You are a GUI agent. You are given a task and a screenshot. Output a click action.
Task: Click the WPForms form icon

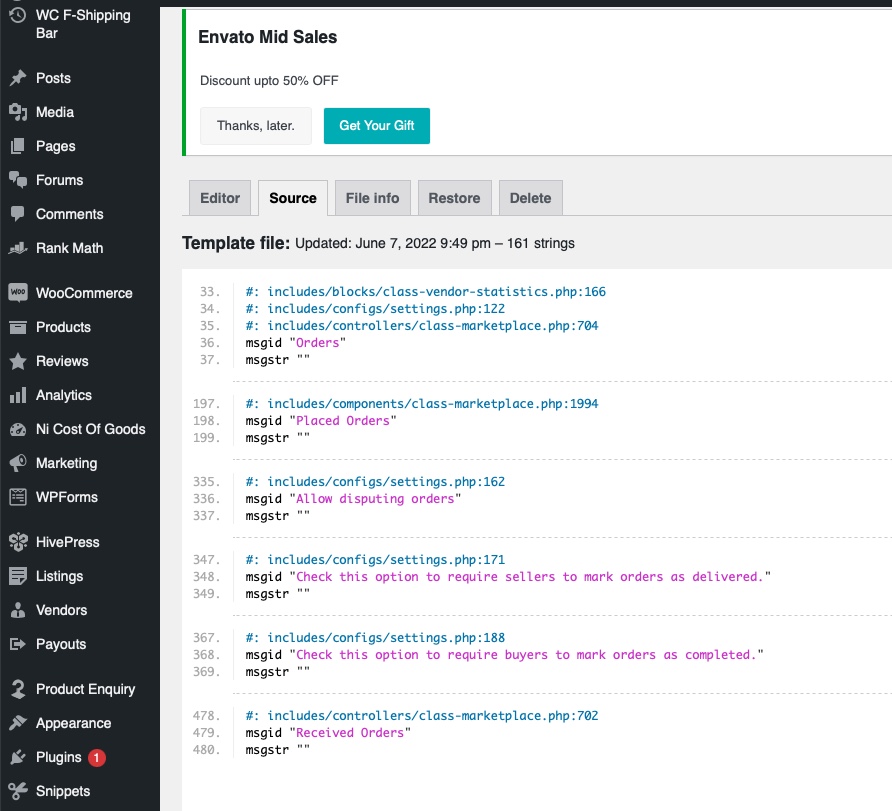coord(18,497)
